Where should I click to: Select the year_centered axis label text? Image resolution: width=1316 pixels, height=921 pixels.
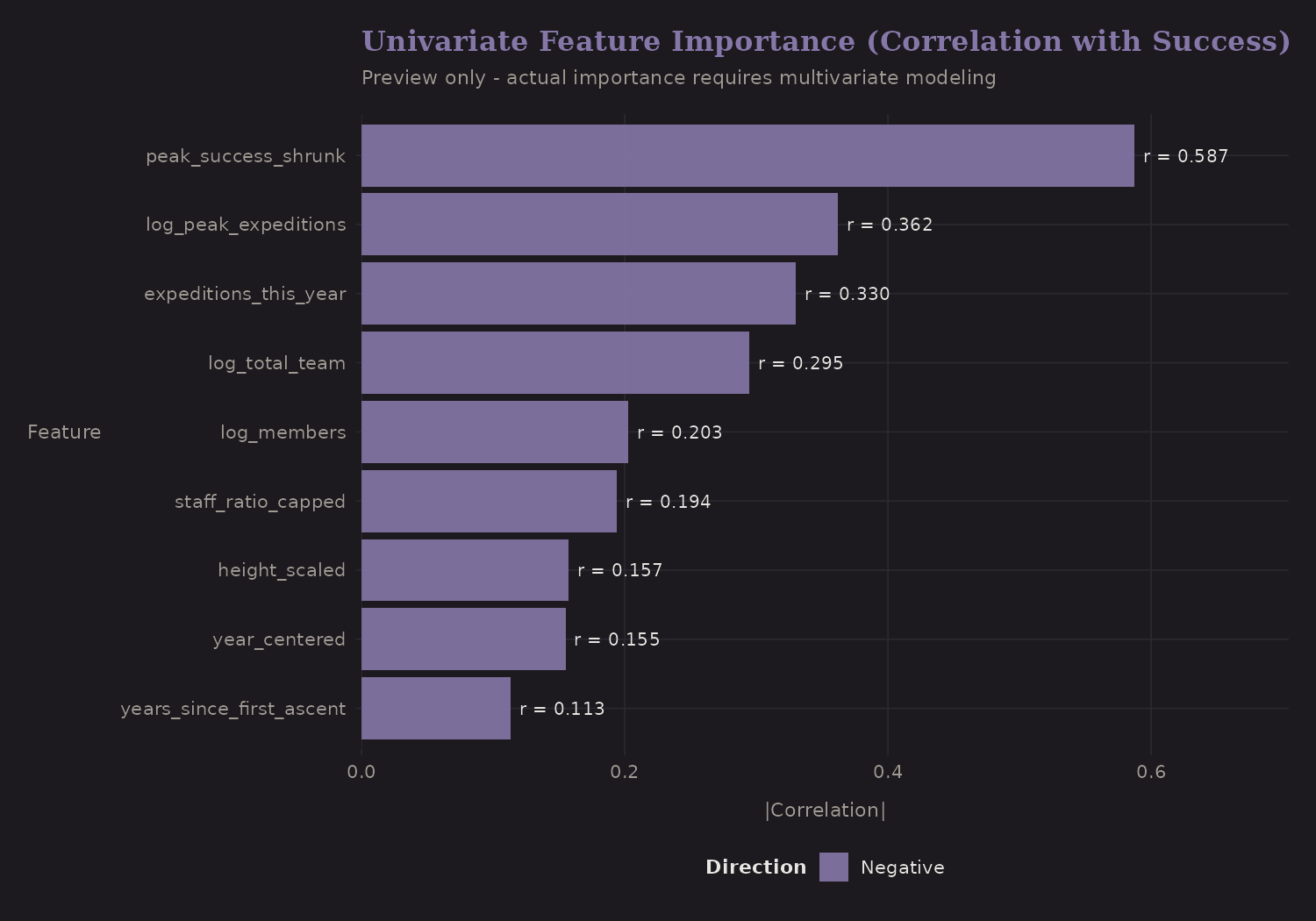point(278,639)
